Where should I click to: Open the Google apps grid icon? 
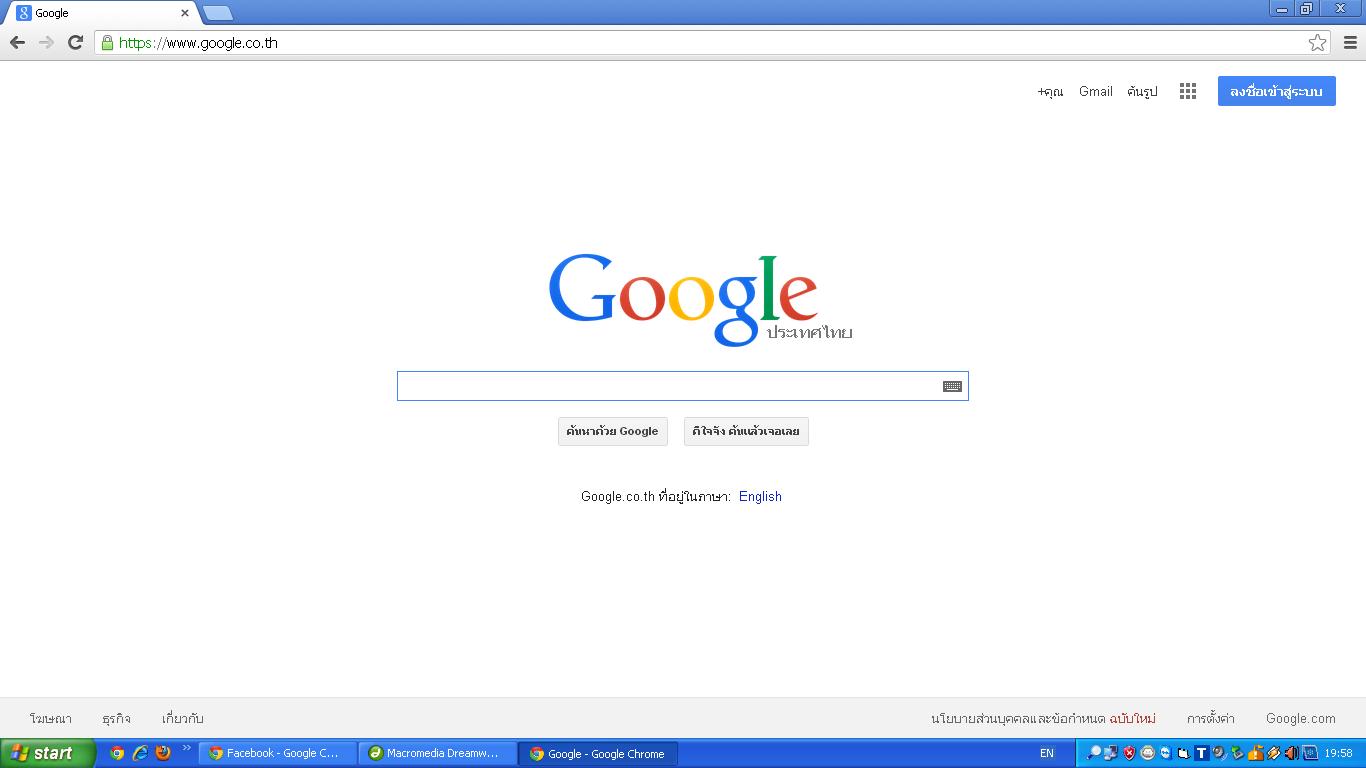pos(1188,91)
